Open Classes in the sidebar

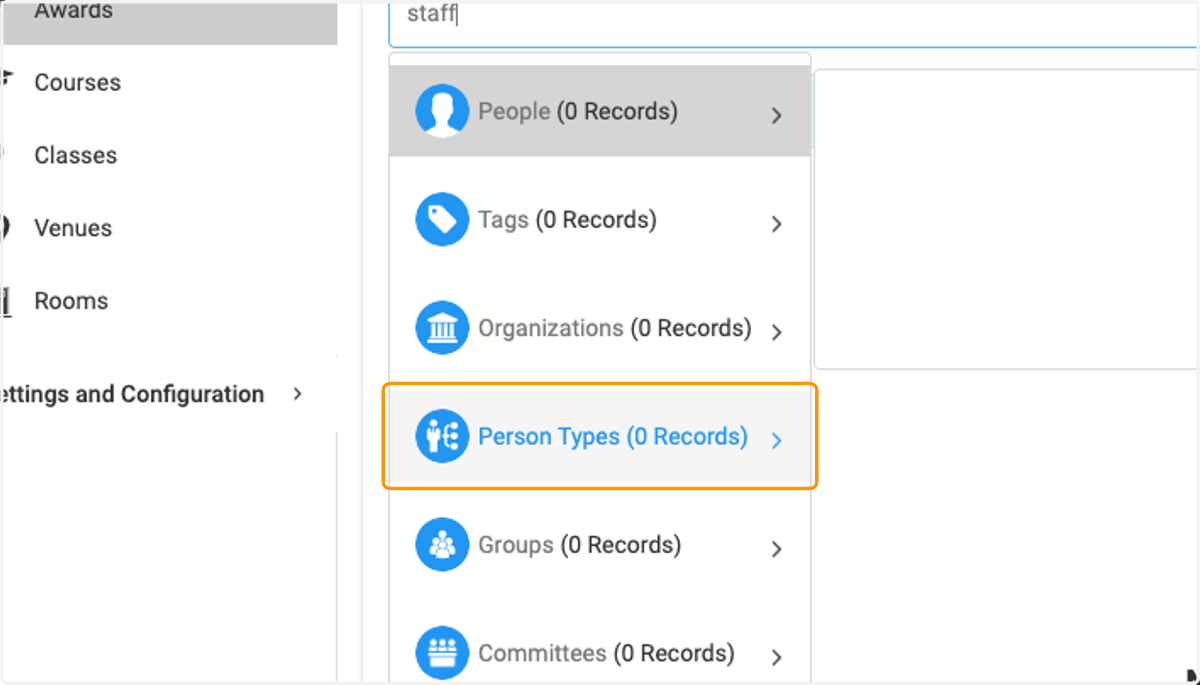point(75,155)
